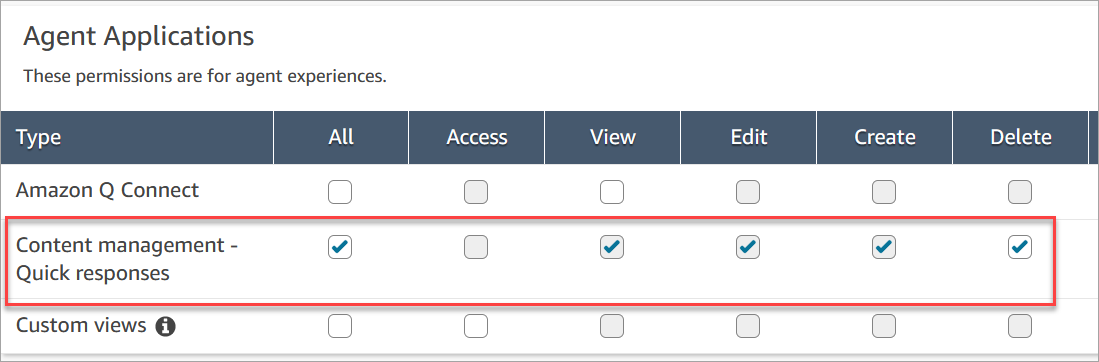The height and width of the screenshot is (362, 1099).
Task: Uncheck All for Content management Quick responses
Action: (340, 247)
